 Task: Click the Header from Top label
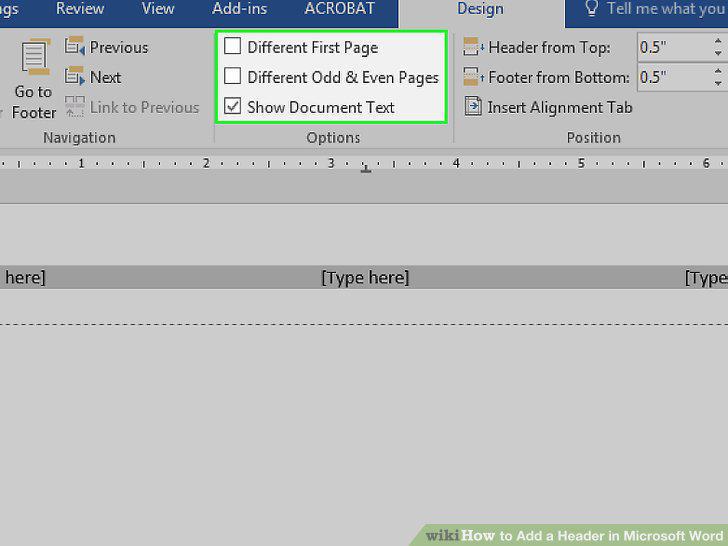pos(549,48)
